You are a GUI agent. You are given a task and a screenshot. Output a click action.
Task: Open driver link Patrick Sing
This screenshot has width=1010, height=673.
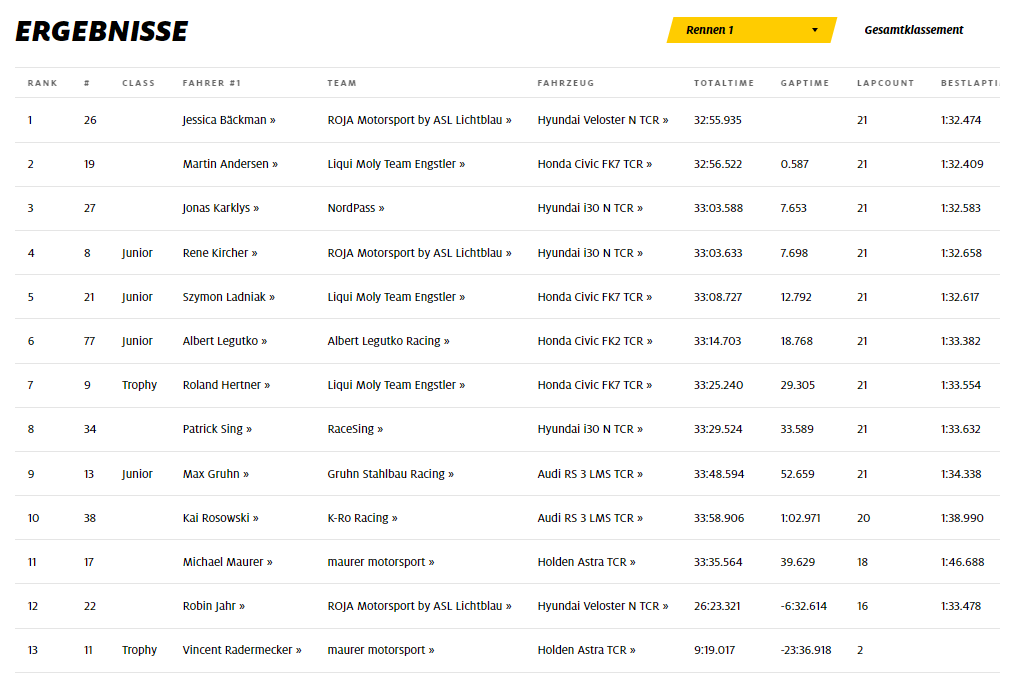pyautogui.click(x=217, y=429)
